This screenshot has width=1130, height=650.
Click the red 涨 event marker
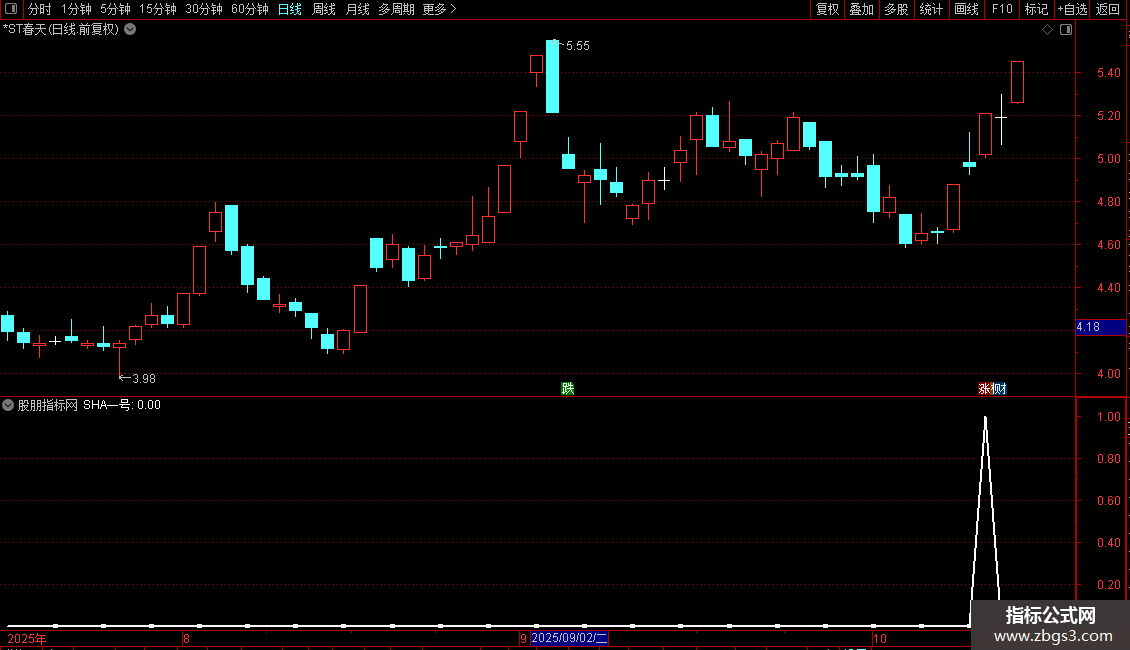click(x=984, y=388)
